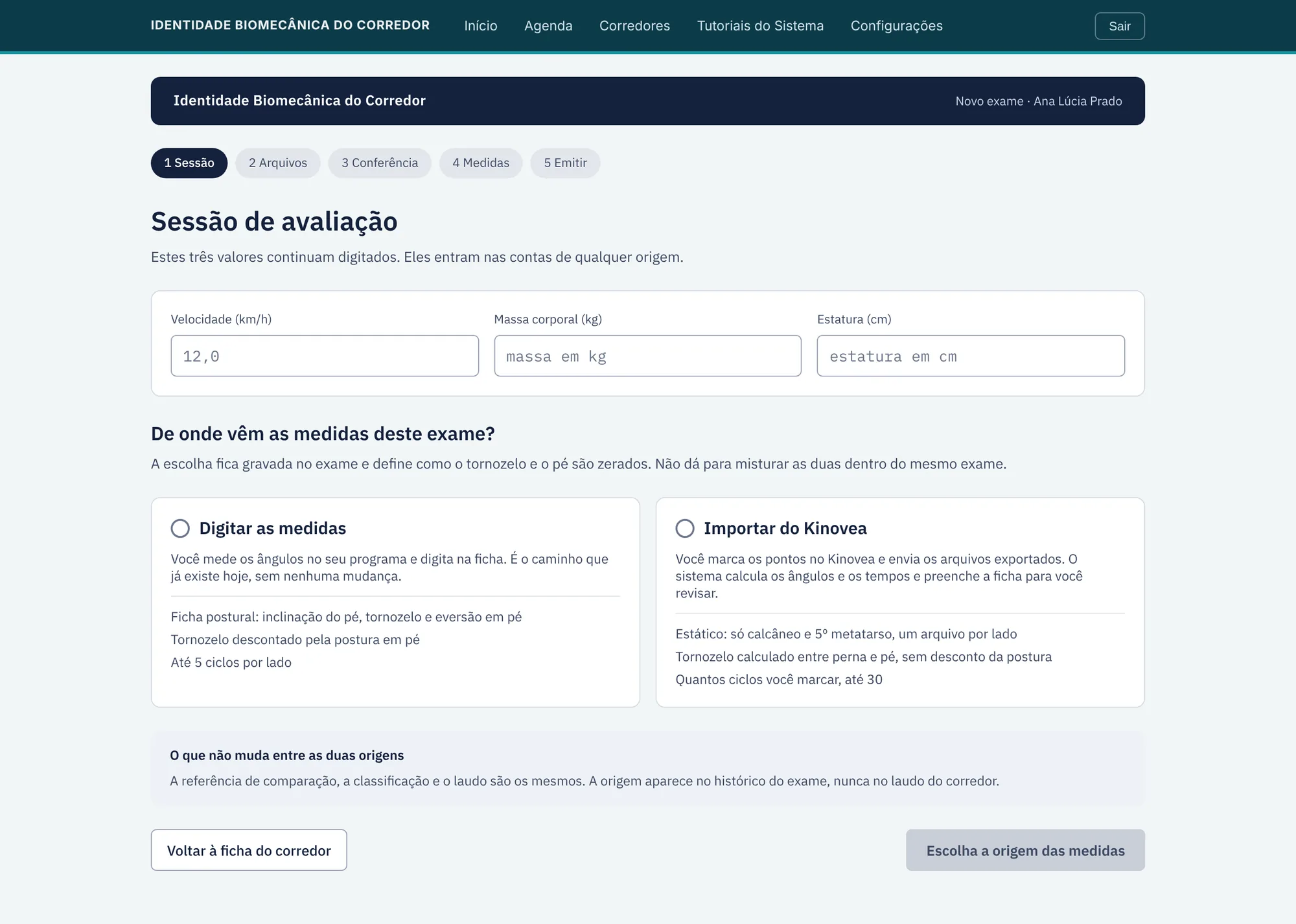Select step '1 Sessão'
The image size is (1296, 924).
189,163
